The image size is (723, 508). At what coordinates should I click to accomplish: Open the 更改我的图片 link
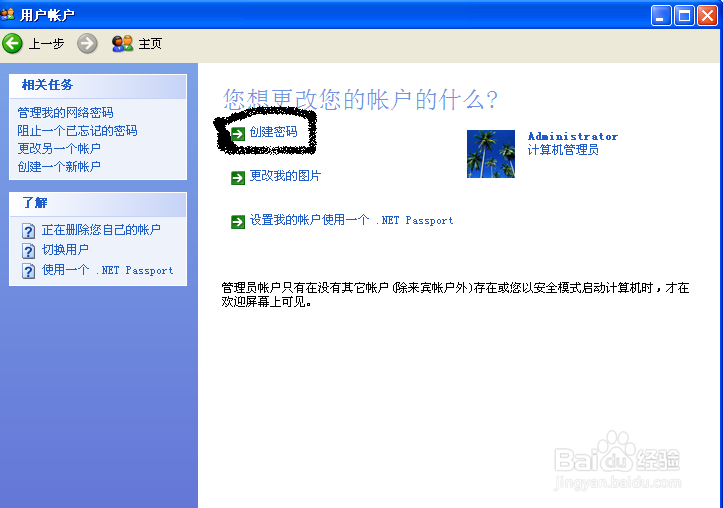[x=285, y=176]
